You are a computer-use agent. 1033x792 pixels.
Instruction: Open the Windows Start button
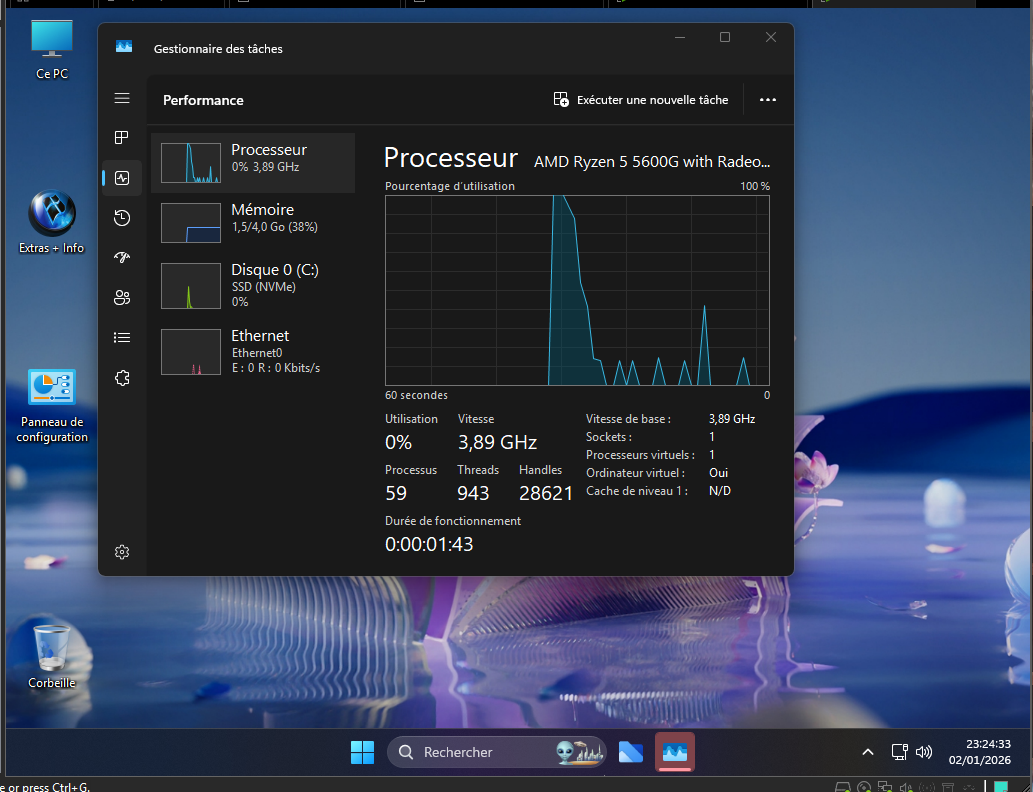362,752
